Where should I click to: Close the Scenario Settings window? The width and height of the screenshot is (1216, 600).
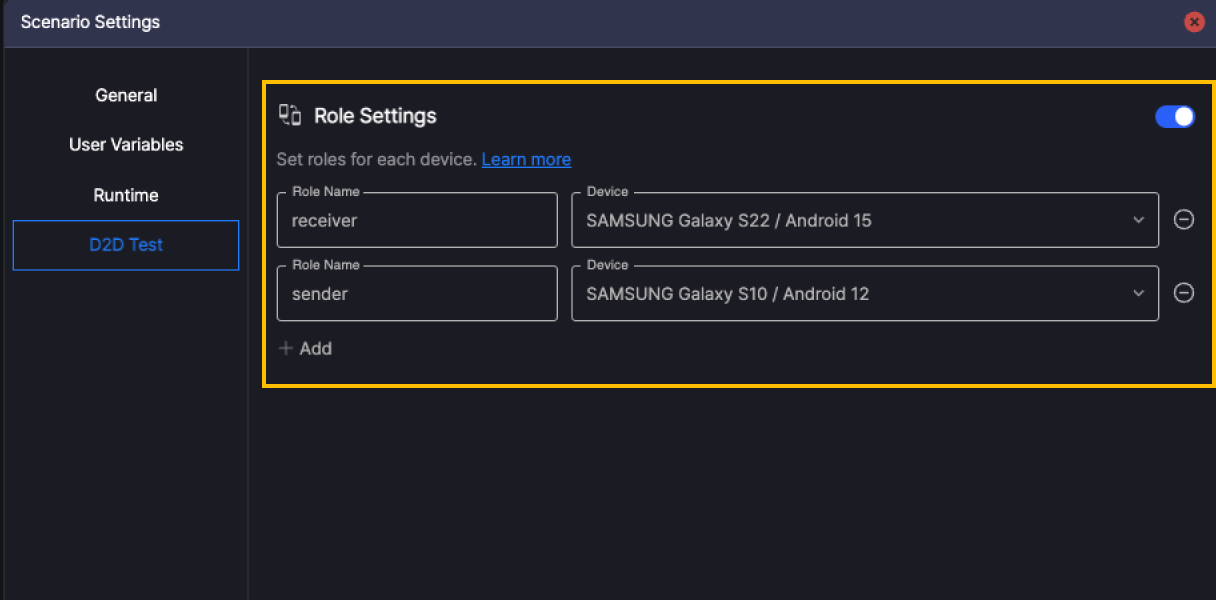pos(1194,22)
